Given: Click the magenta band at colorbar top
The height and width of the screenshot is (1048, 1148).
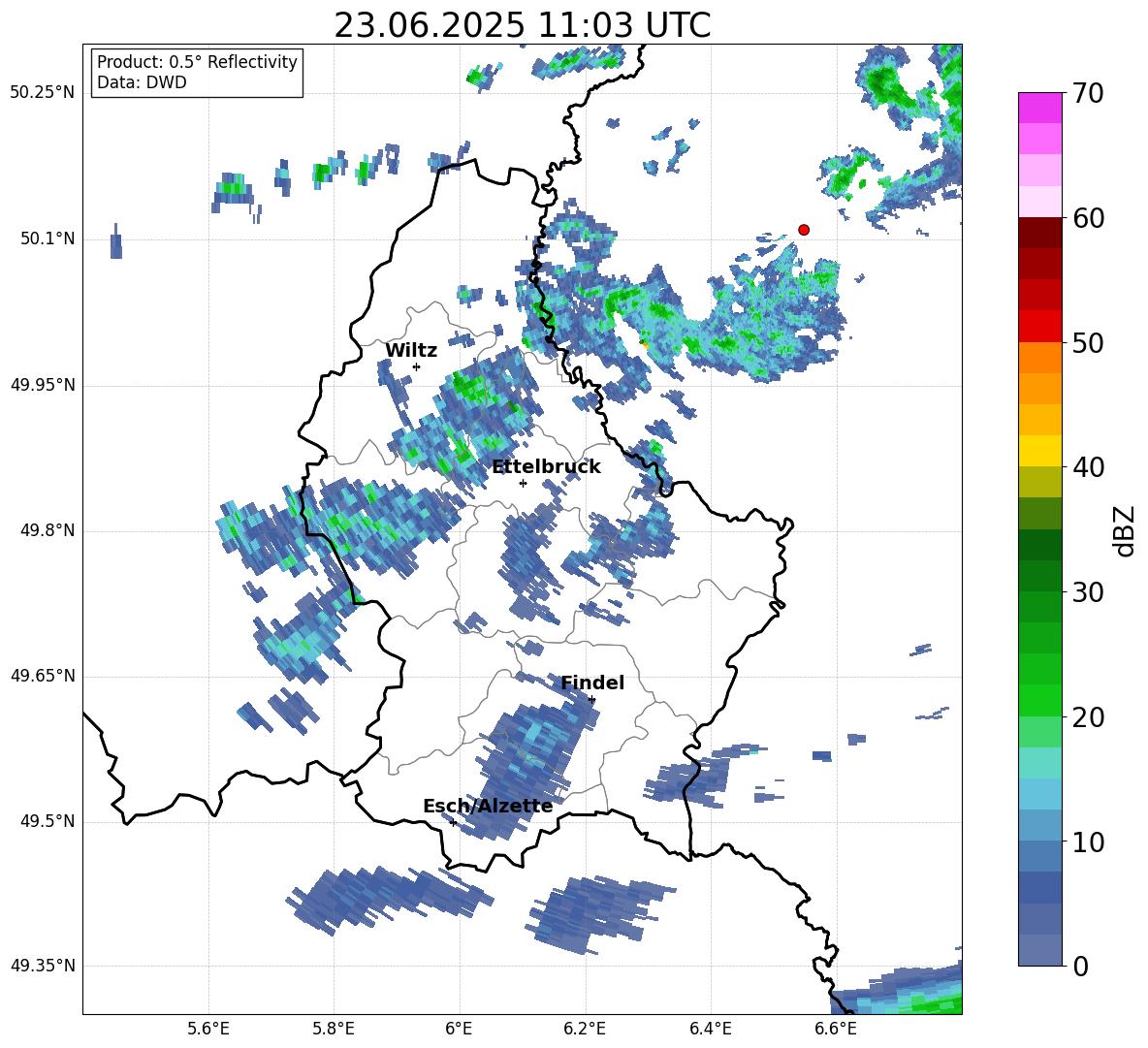Looking at the screenshot, I should tap(1040, 108).
